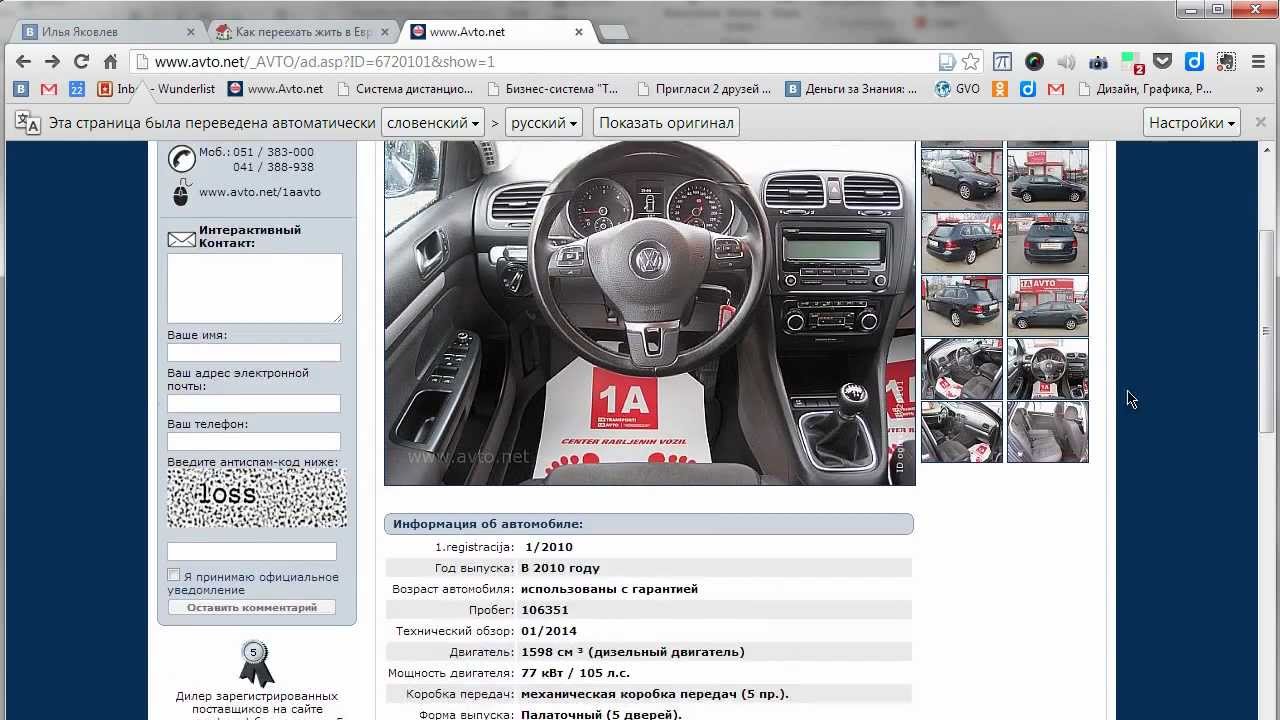Expand the Настройки translation options
The width and height of the screenshot is (1280, 720).
point(1192,123)
